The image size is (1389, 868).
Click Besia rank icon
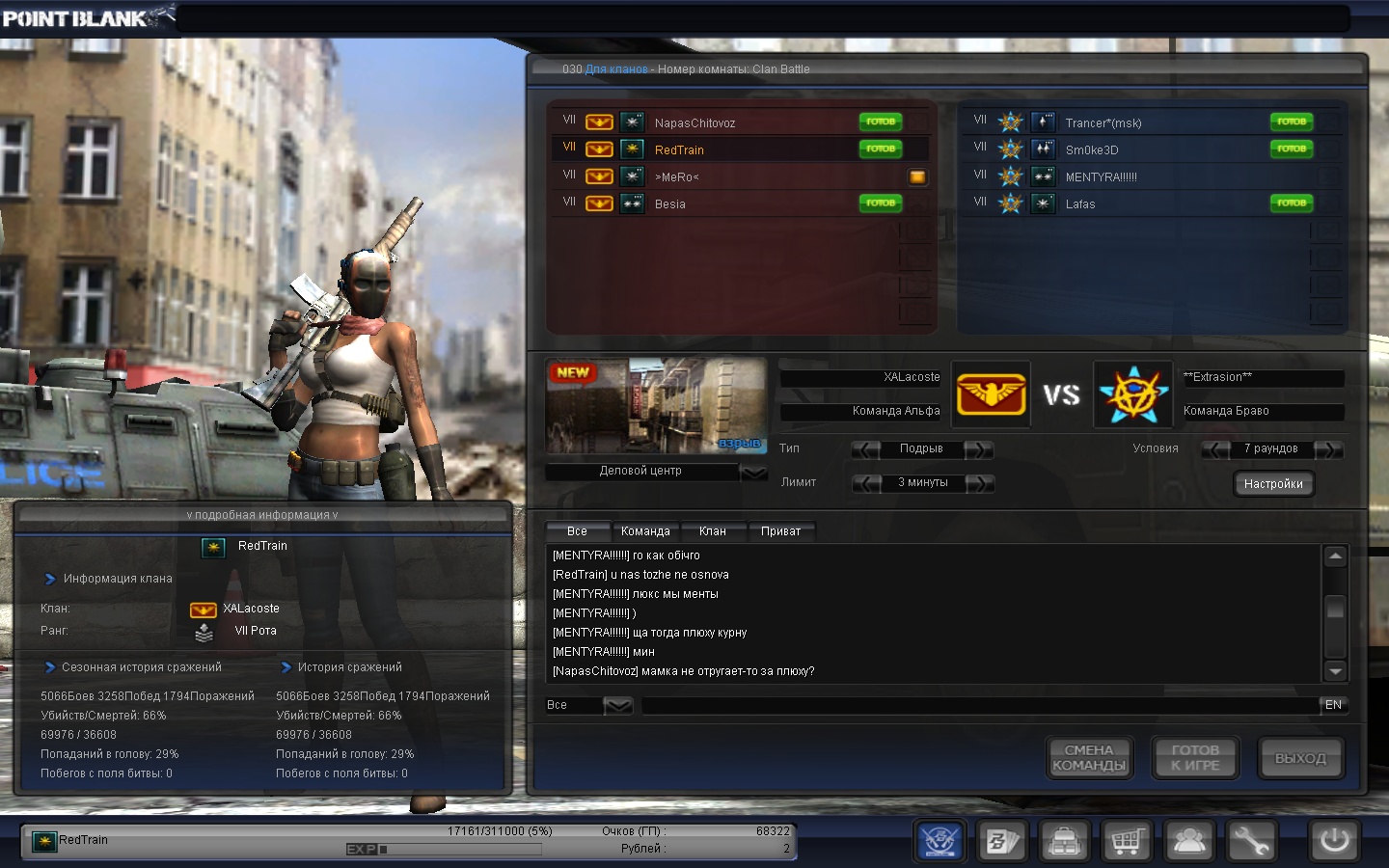coord(632,203)
